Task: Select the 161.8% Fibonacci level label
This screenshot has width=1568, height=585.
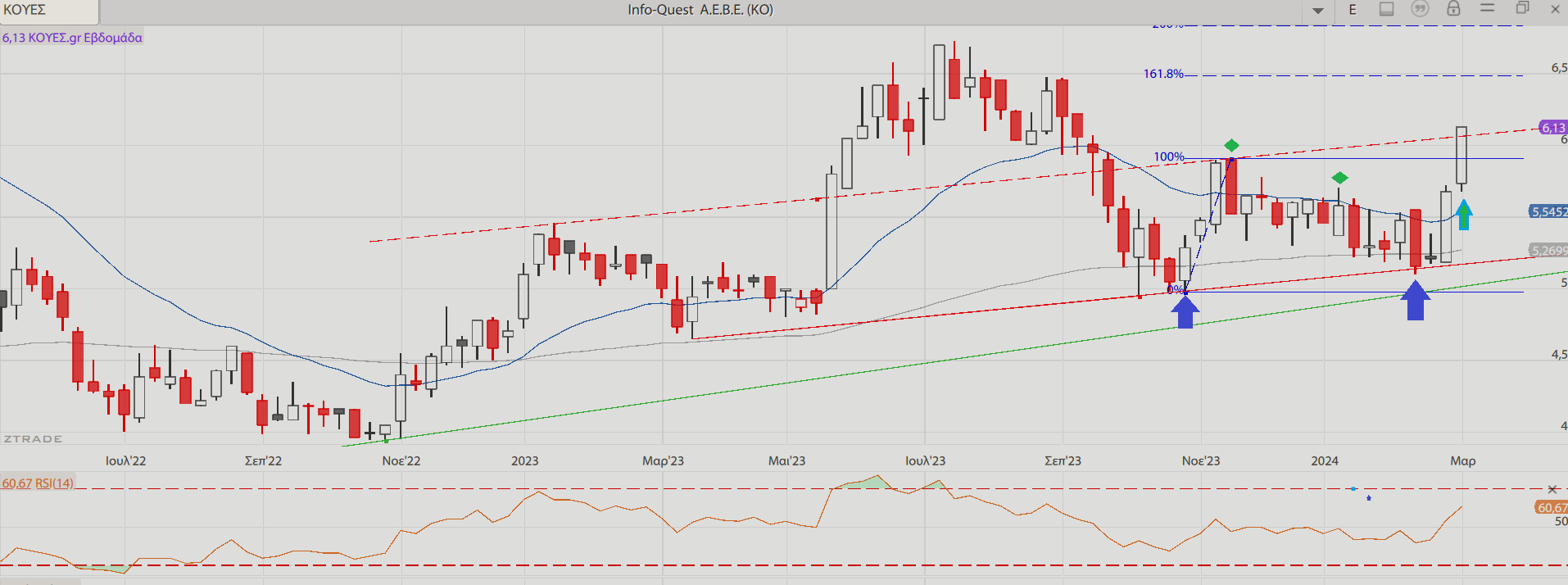Action: coord(1163,74)
